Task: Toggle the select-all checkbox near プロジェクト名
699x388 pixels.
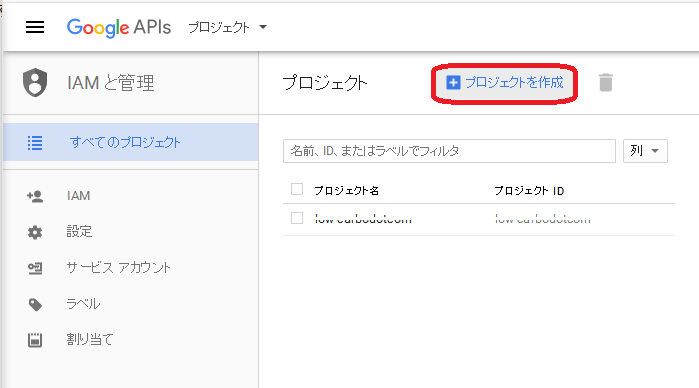Action: tap(297, 189)
